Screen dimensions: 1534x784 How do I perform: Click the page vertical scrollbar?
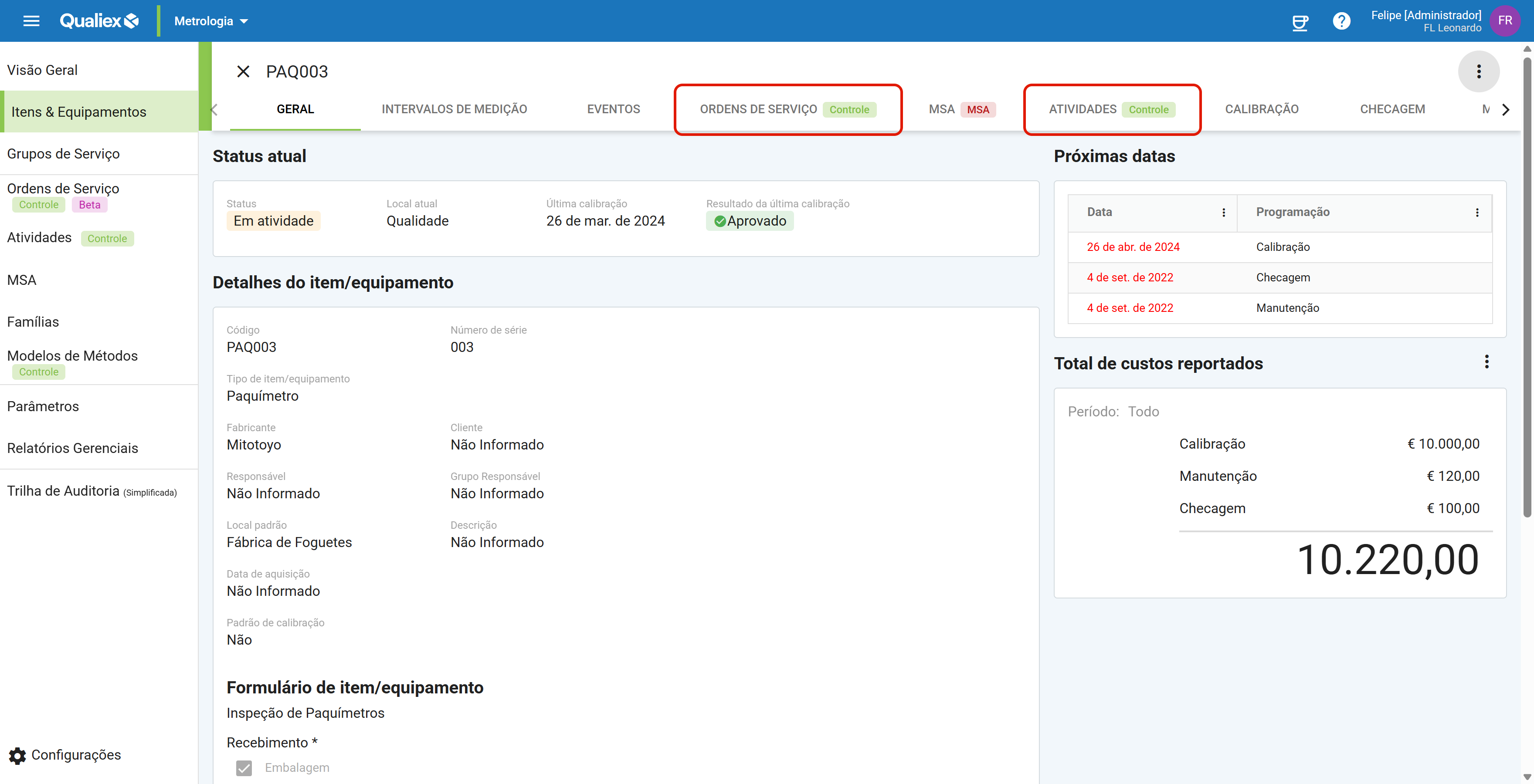(x=1527, y=287)
